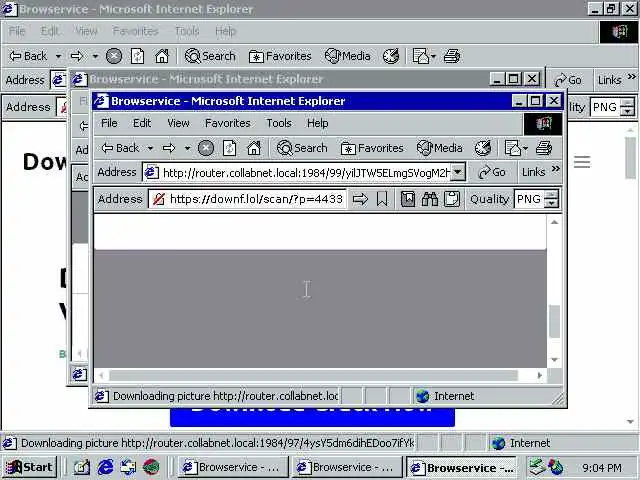Click vertical scrollbar up arrow in front window
The height and width of the screenshot is (480, 640).
(x=554, y=222)
